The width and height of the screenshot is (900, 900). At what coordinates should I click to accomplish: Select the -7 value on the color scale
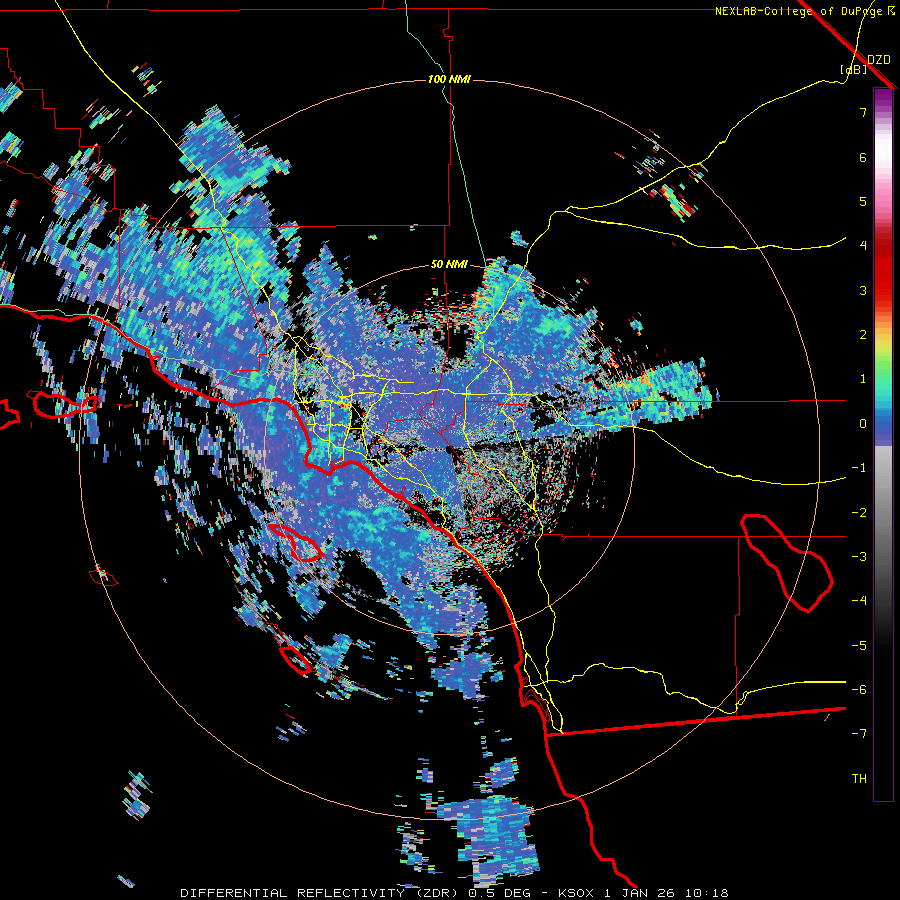[859, 734]
